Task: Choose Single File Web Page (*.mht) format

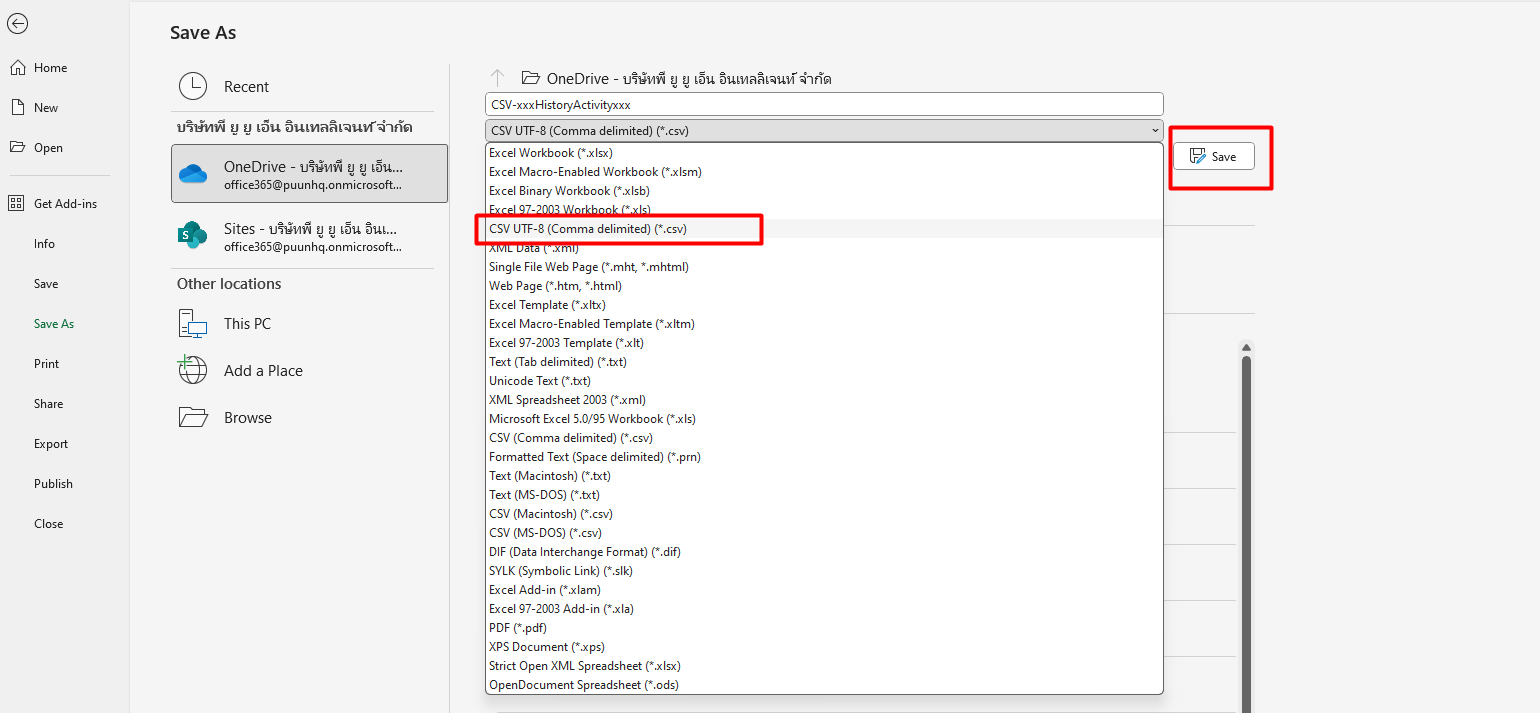Action: [824, 267]
